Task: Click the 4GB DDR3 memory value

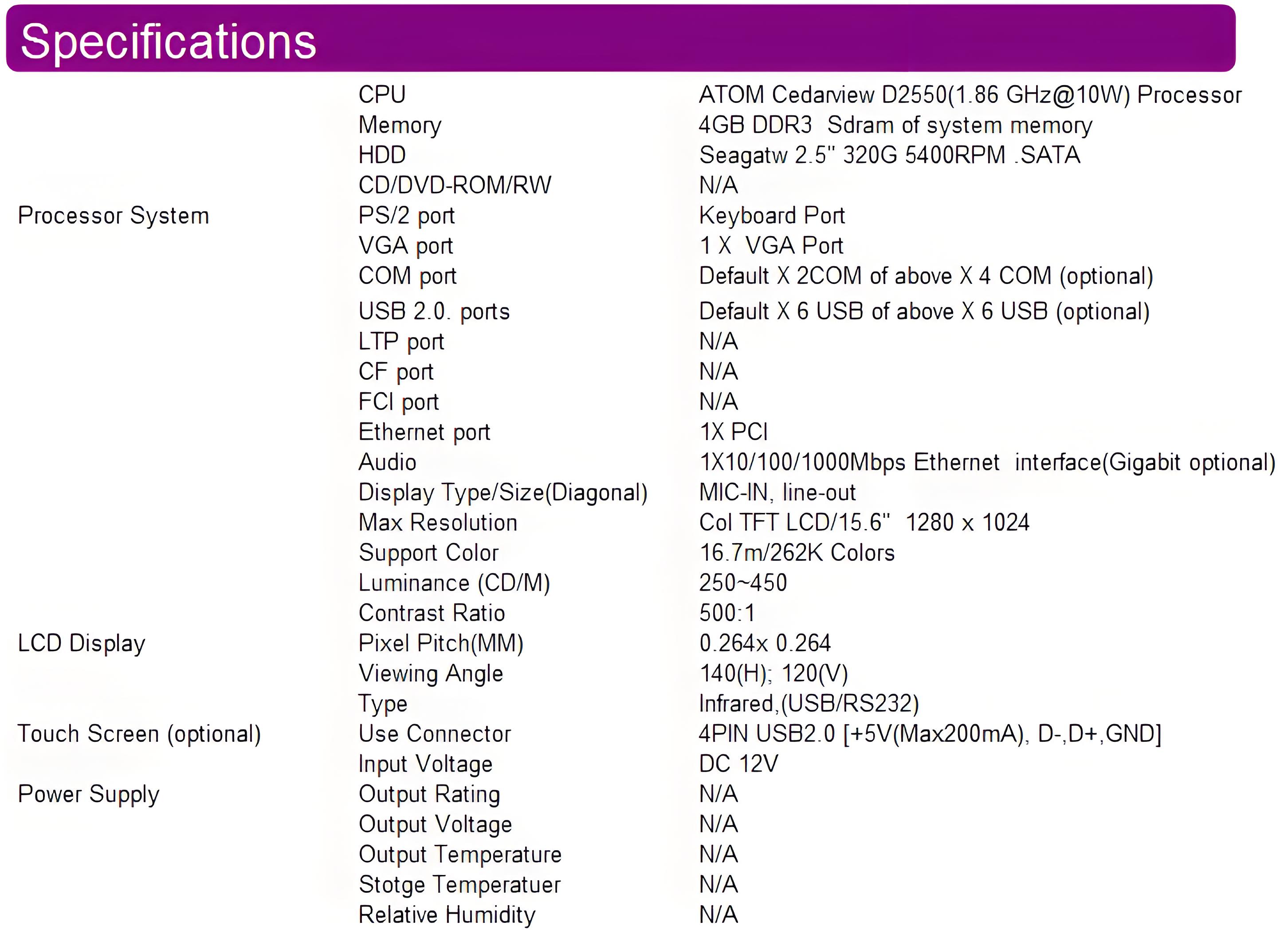Action: (895, 125)
